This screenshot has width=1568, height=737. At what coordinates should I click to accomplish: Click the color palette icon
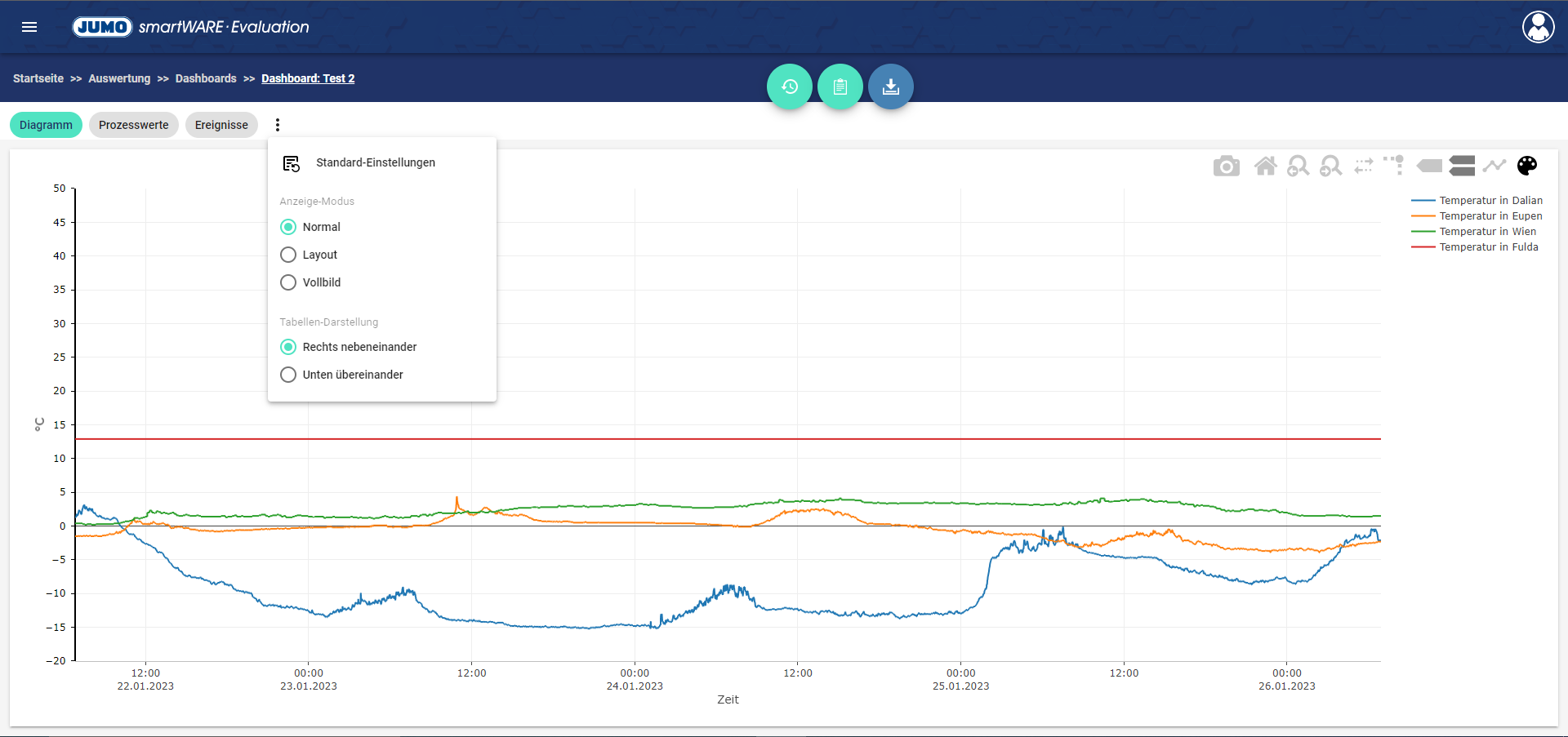tap(1526, 166)
